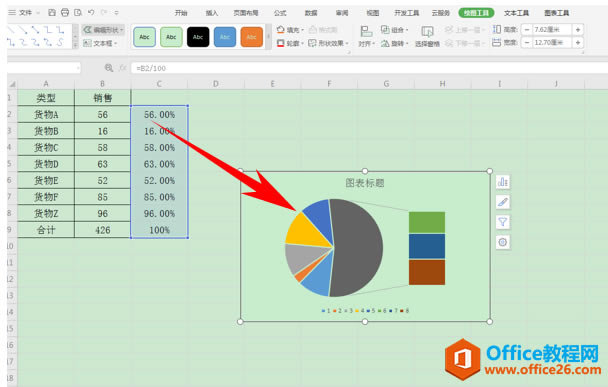Image resolution: width=608 pixels, height=387 pixels.
Task: Select the green bar segment of the chart
Action: click(x=427, y=222)
